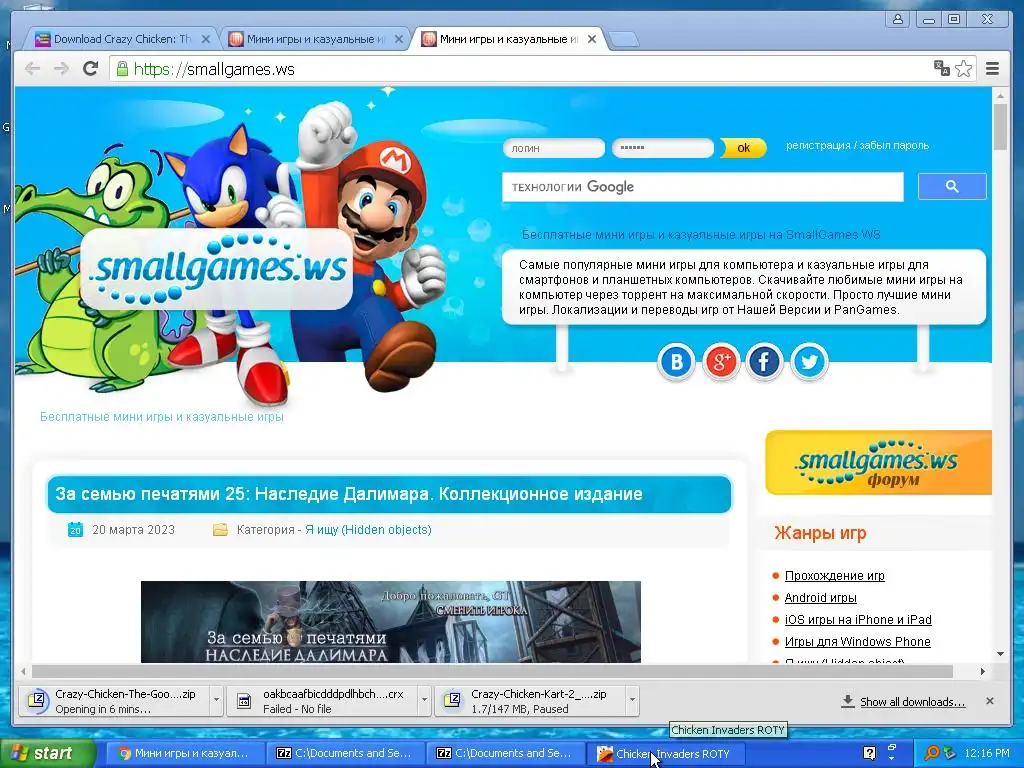Click the calendar icon beside 20 марта 2023
The image size is (1024, 768).
pos(76,530)
